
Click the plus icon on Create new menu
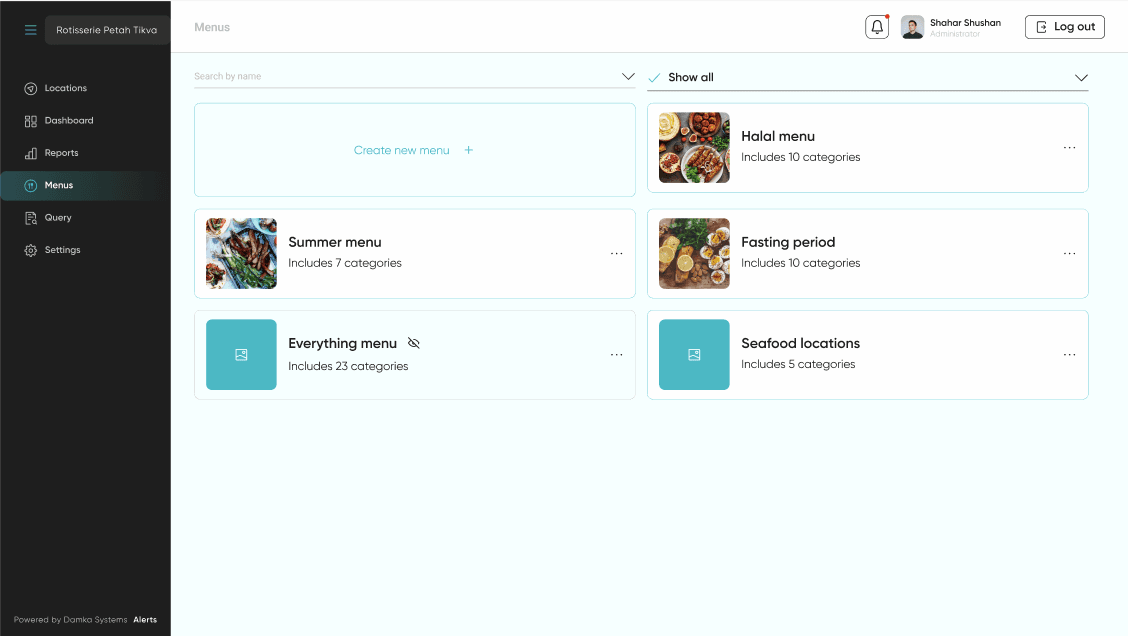pyautogui.click(x=468, y=150)
